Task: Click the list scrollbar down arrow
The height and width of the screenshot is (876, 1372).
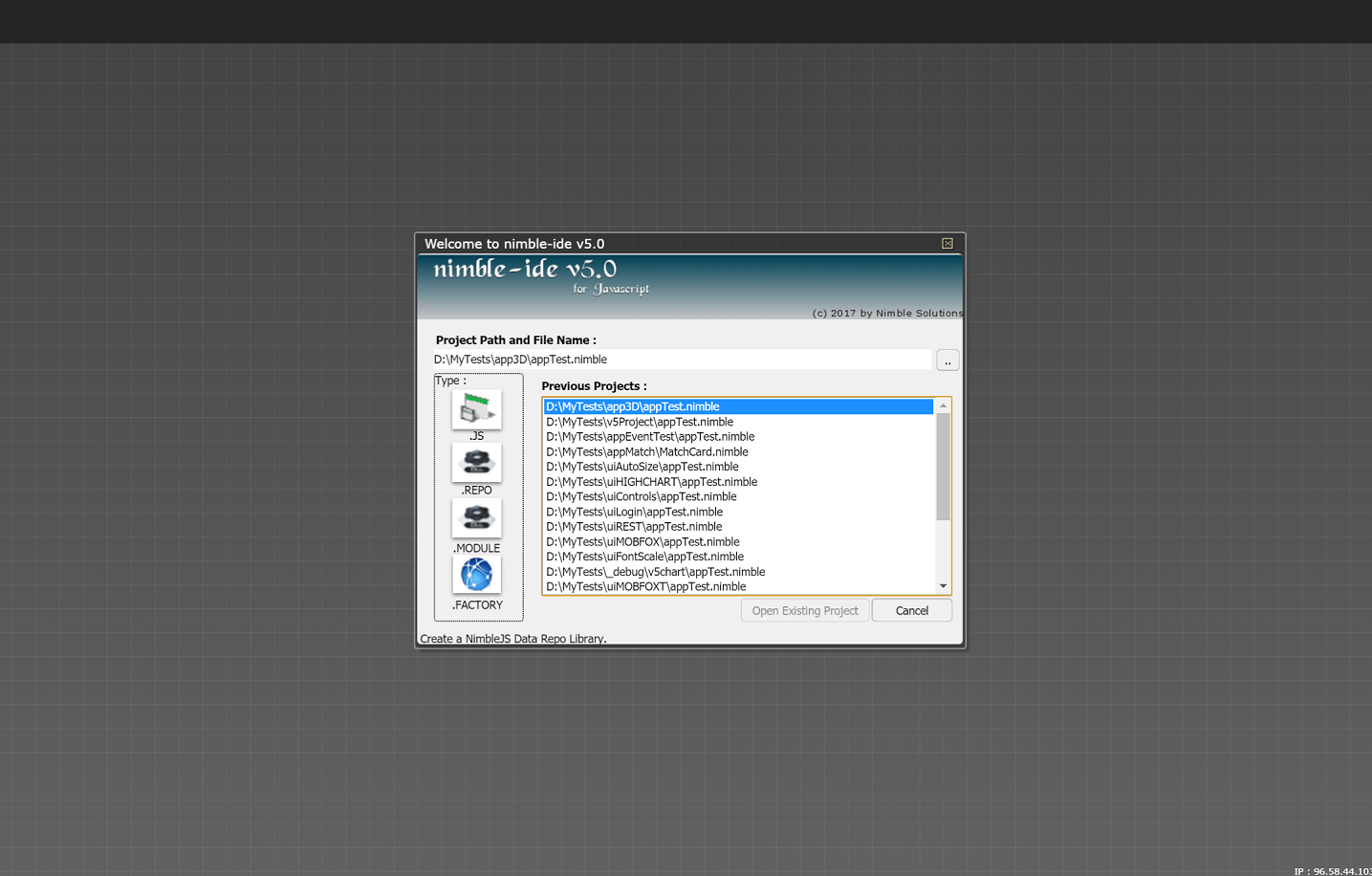Action: [x=943, y=586]
